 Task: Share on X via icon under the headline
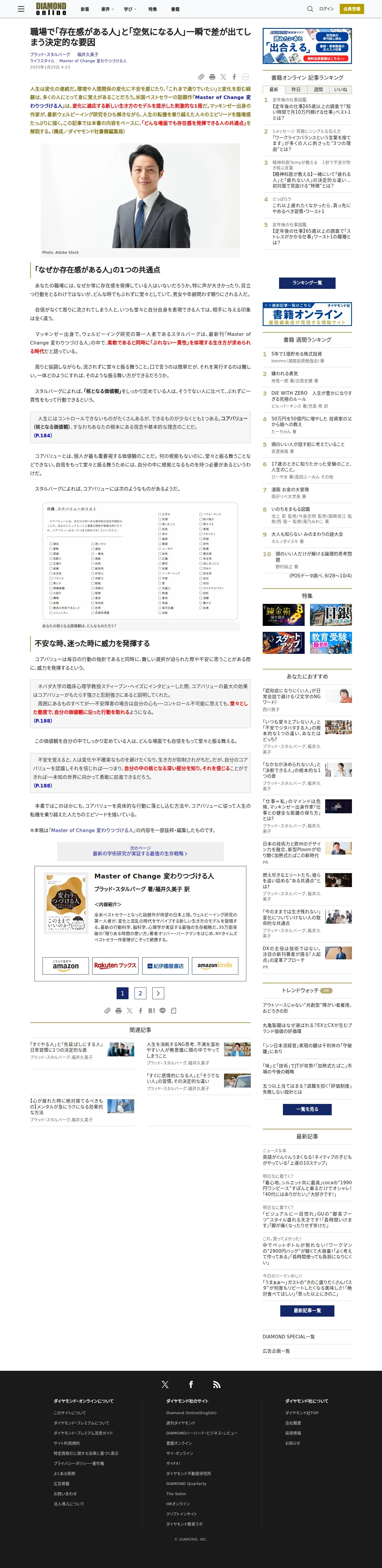[223, 77]
